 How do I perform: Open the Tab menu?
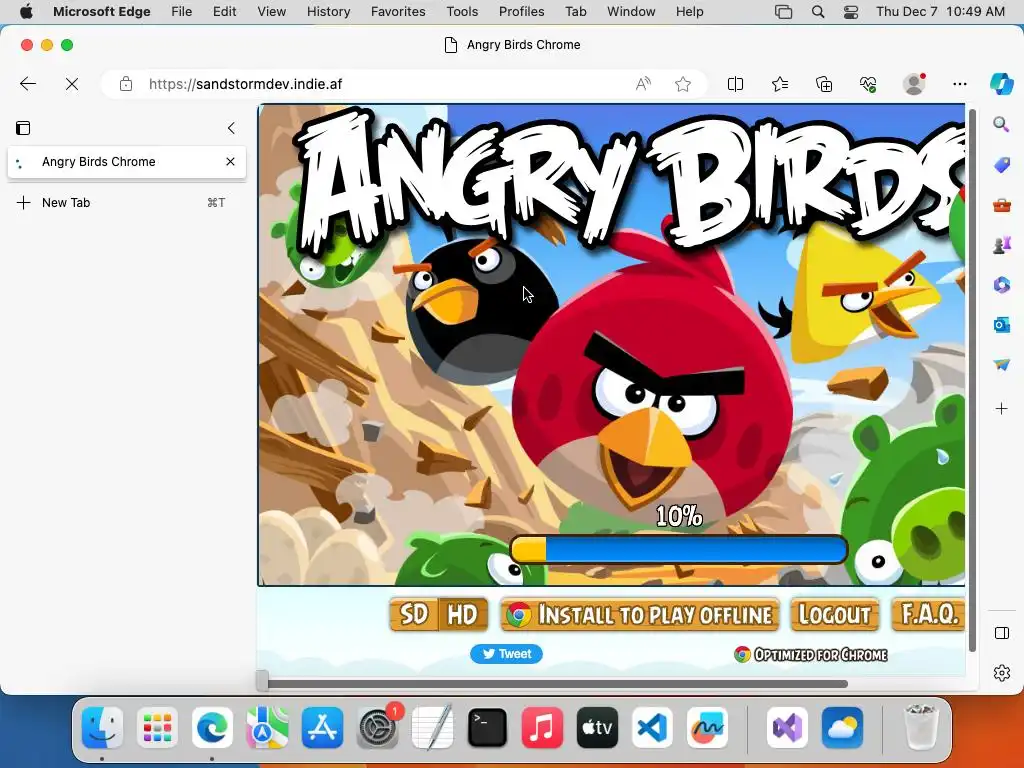[576, 11]
